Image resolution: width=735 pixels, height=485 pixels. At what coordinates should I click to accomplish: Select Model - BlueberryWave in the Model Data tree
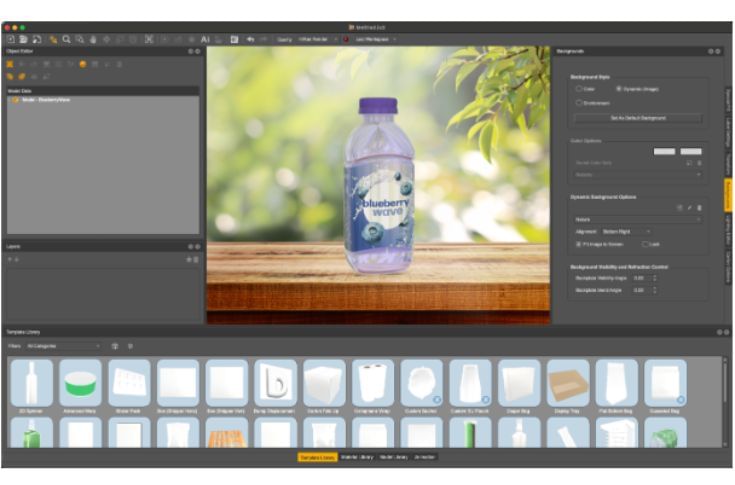pos(46,100)
